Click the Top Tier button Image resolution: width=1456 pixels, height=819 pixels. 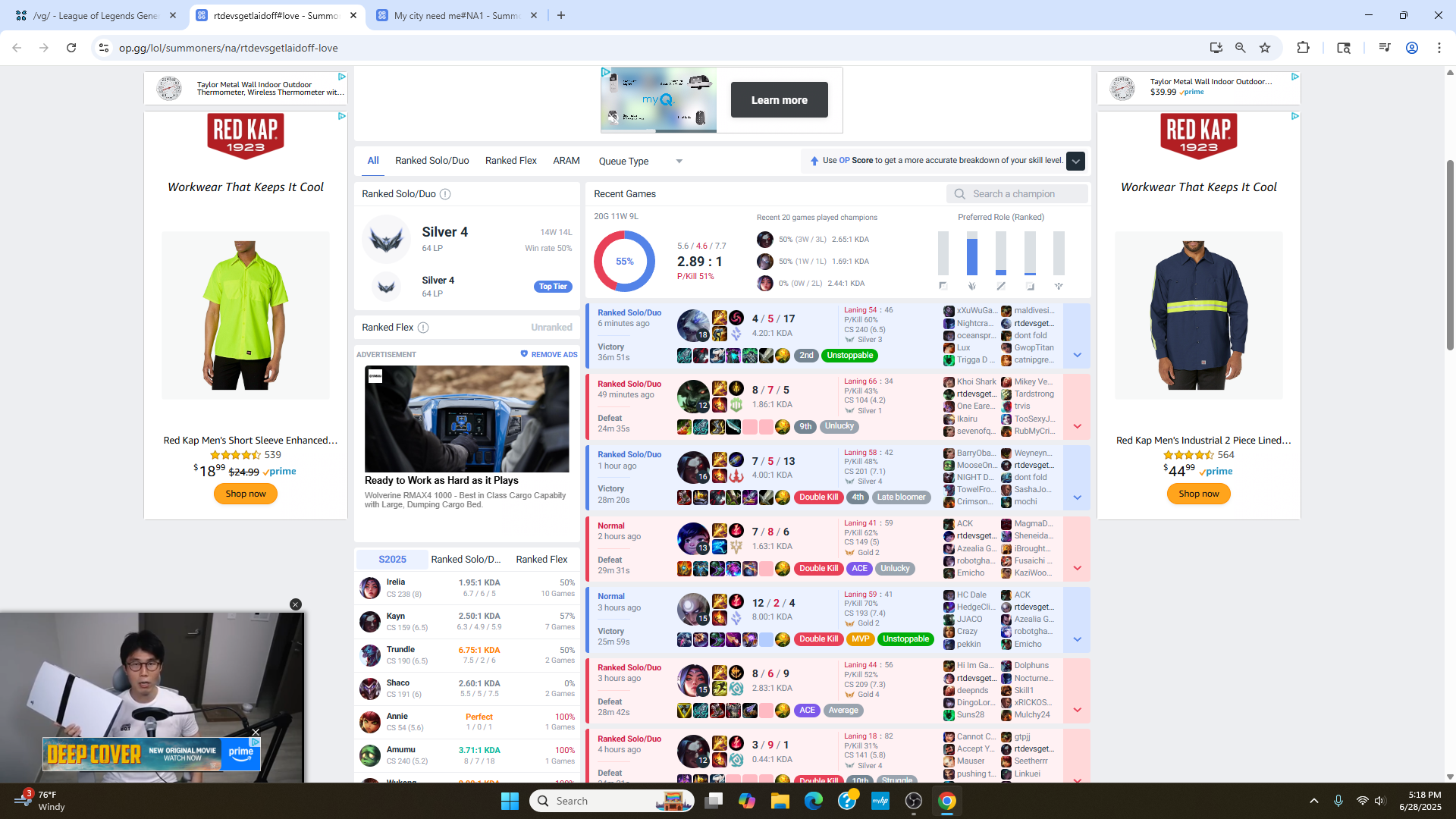pos(553,287)
